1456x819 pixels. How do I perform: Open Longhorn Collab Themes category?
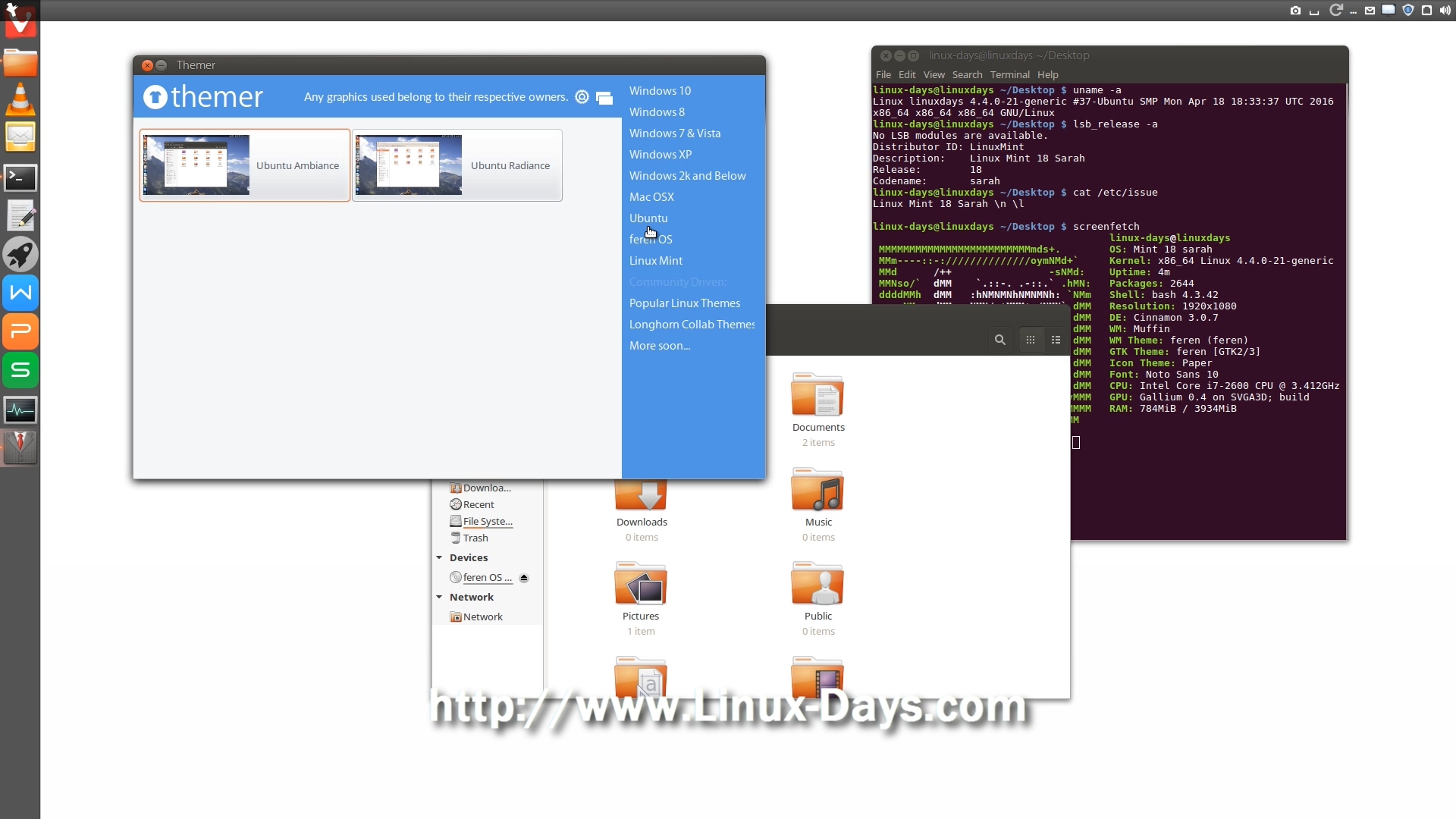(x=692, y=324)
